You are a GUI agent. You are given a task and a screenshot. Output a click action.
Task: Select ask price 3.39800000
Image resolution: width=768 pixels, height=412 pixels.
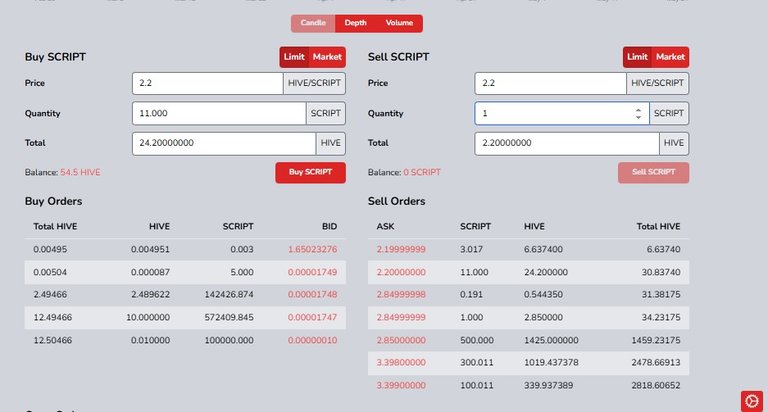(x=401, y=363)
